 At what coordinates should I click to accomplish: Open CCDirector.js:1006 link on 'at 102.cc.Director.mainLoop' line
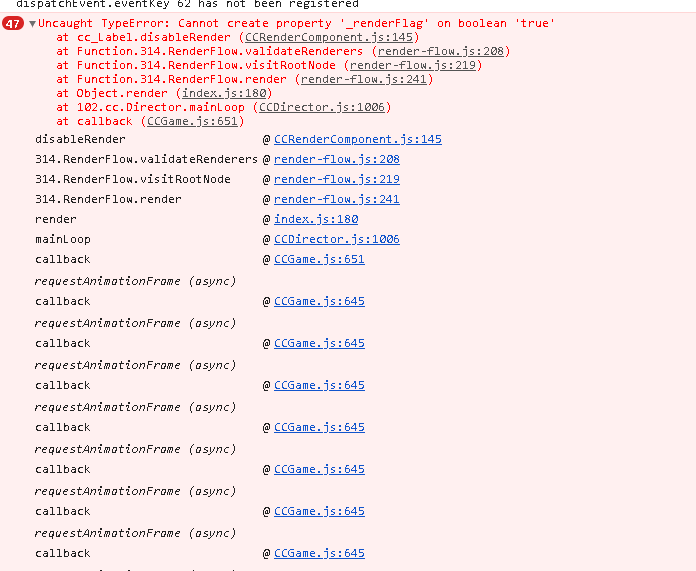click(x=321, y=107)
